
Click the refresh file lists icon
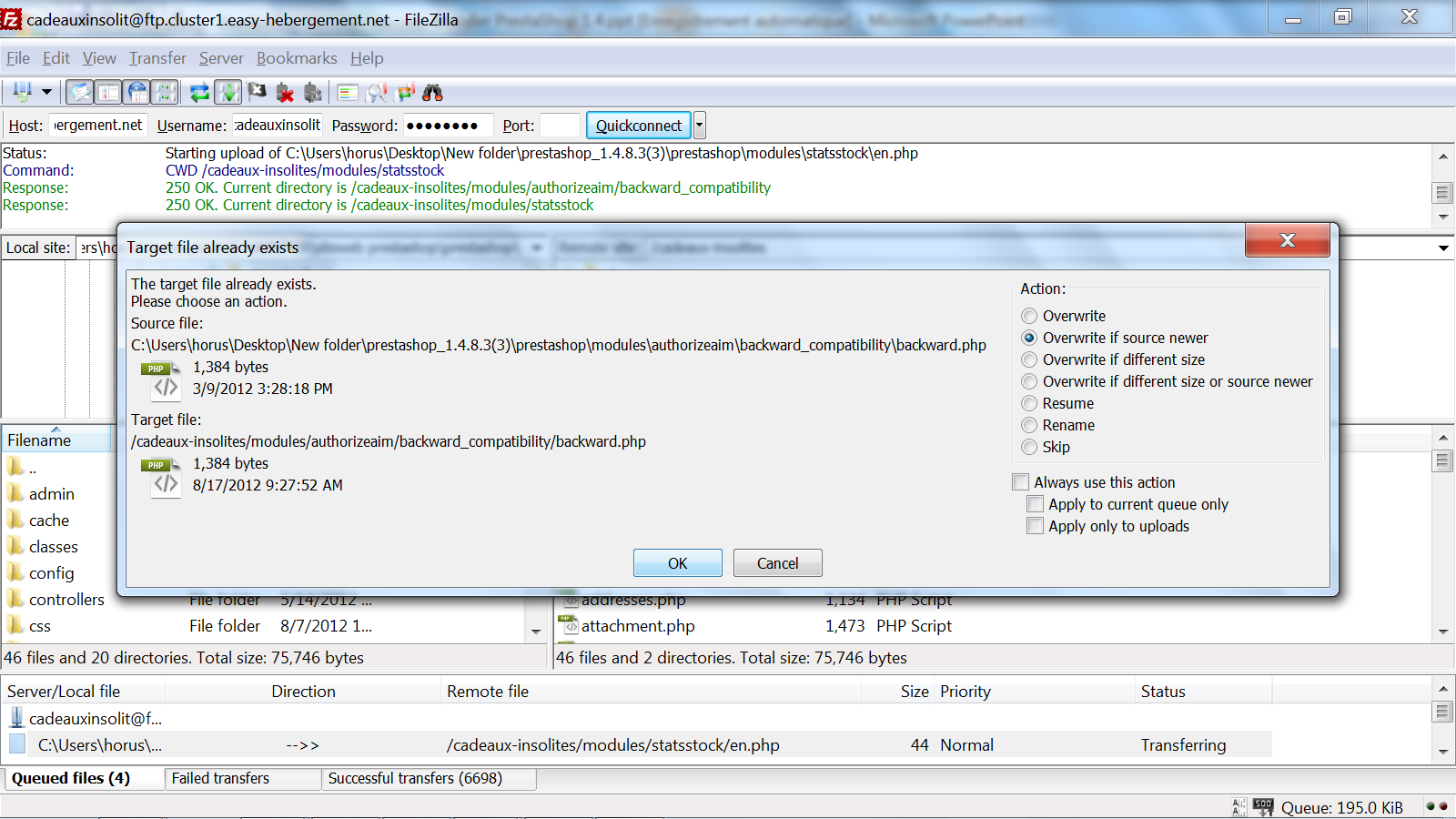199,92
